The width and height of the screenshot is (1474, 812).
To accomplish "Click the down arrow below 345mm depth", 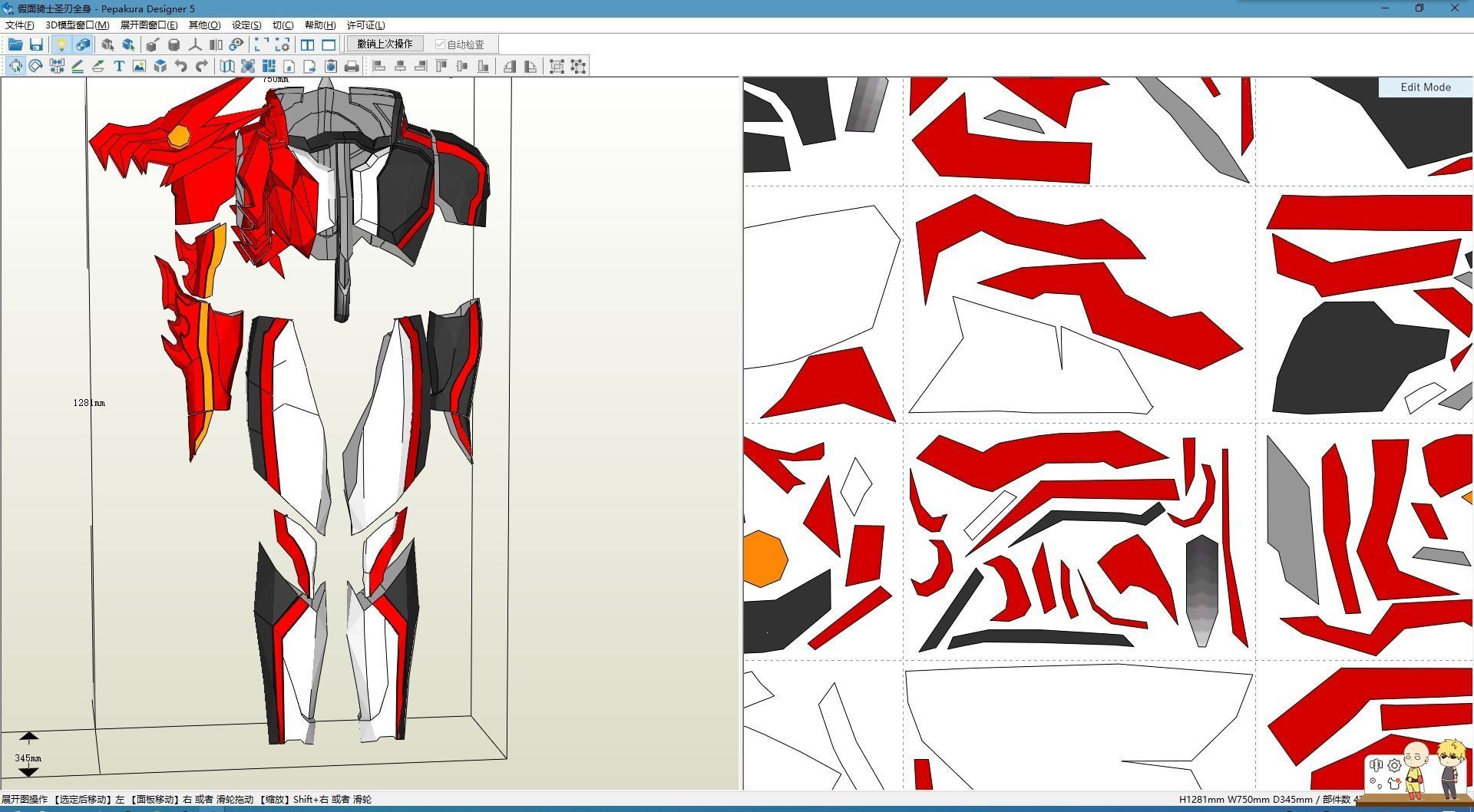I will [28, 771].
